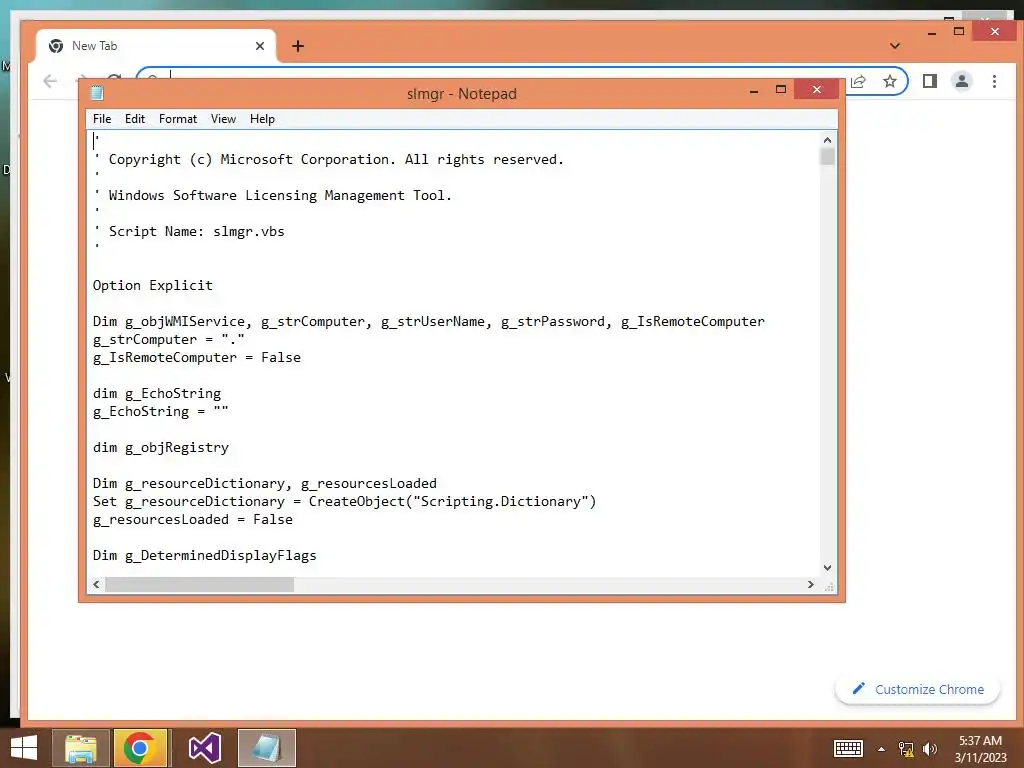Open Visual Studio from taskbar
The height and width of the screenshot is (768, 1024).
[204, 748]
